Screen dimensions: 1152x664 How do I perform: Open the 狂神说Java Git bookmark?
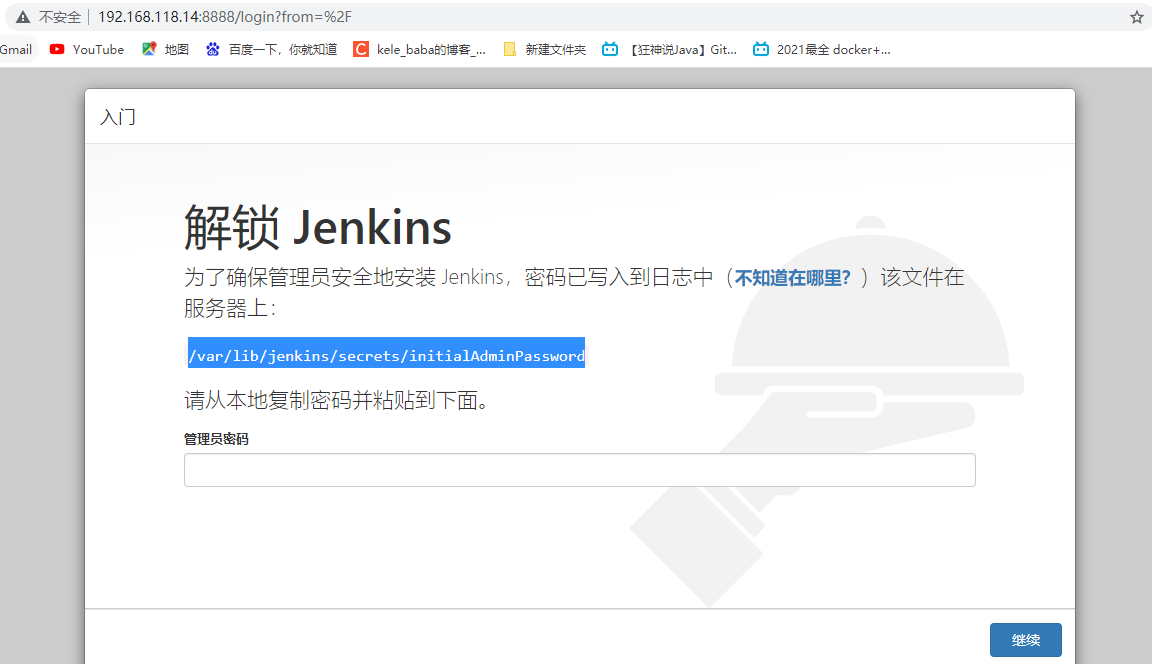click(669, 49)
